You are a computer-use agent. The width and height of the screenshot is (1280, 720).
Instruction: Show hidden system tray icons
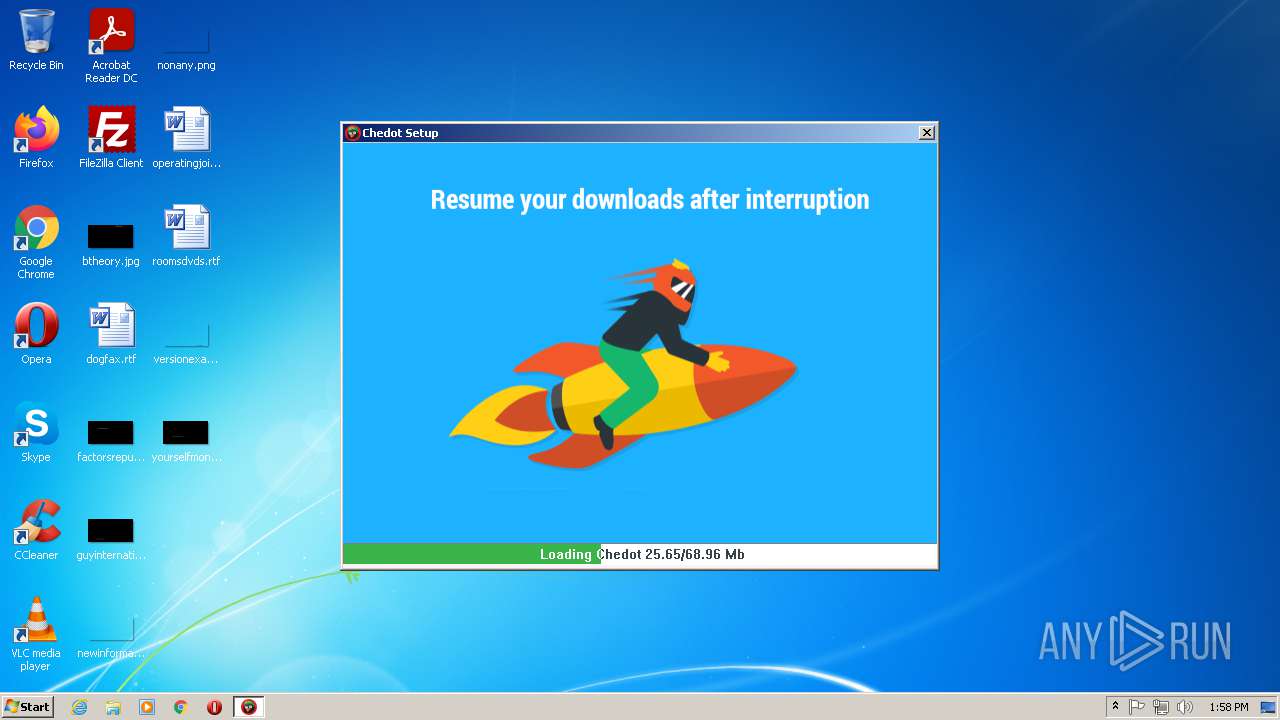[1115, 707]
